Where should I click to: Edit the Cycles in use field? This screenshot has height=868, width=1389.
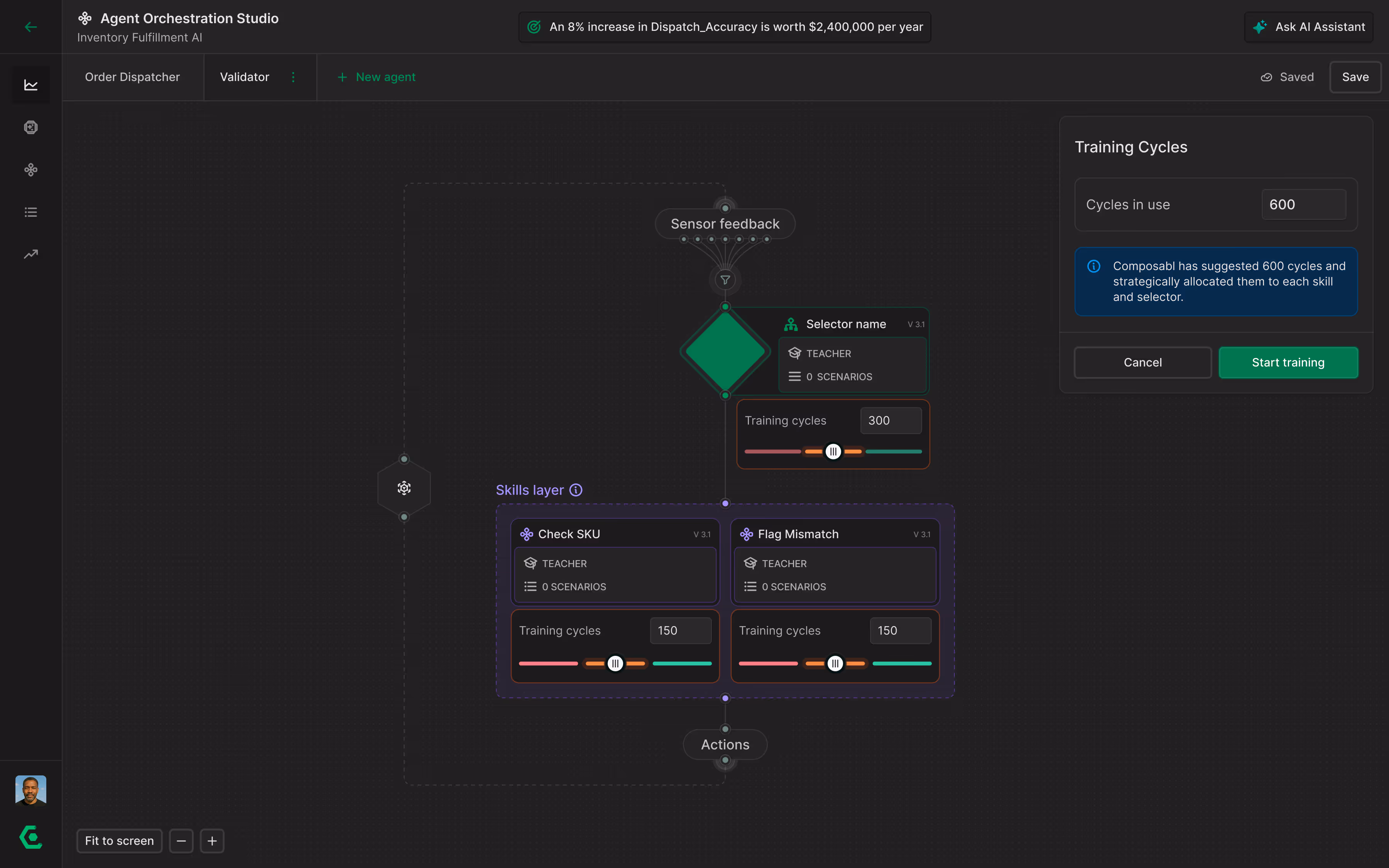pos(1303,204)
